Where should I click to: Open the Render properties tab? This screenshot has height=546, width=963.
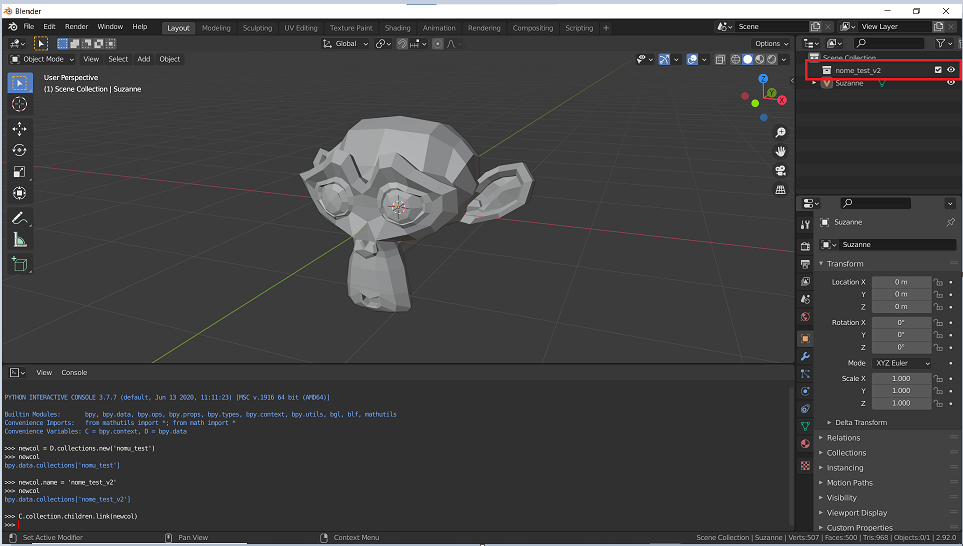click(x=805, y=246)
